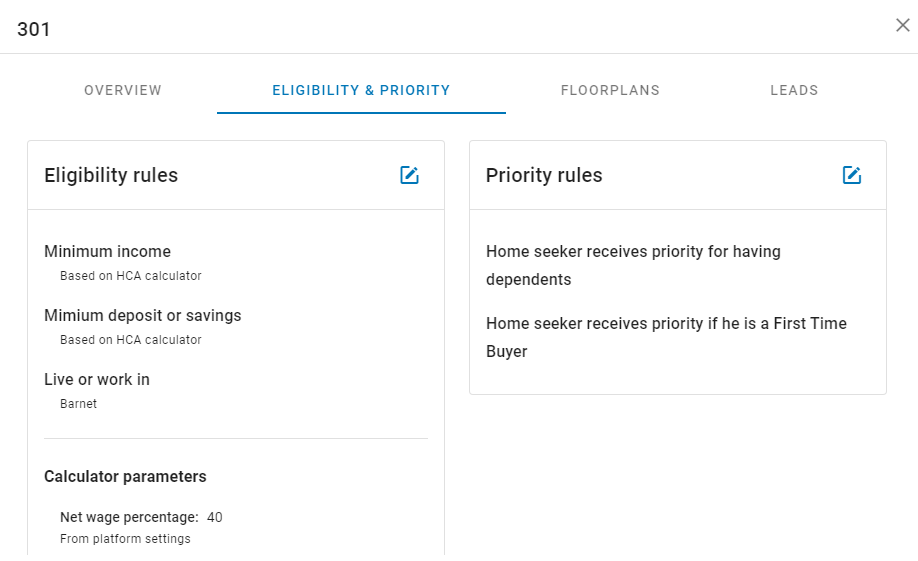The height and width of the screenshot is (561, 918).
Task: Select the Live or work in rule
Action: tap(97, 379)
